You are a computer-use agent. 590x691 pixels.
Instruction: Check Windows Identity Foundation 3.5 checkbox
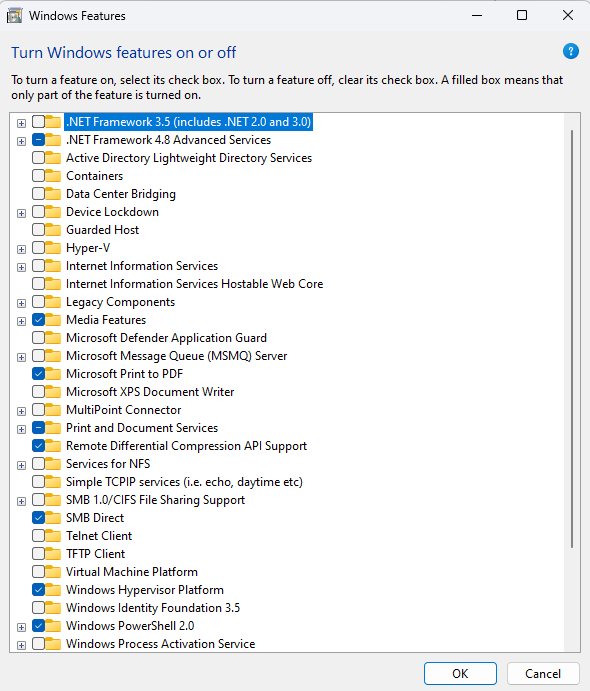pyautogui.click(x=38, y=608)
